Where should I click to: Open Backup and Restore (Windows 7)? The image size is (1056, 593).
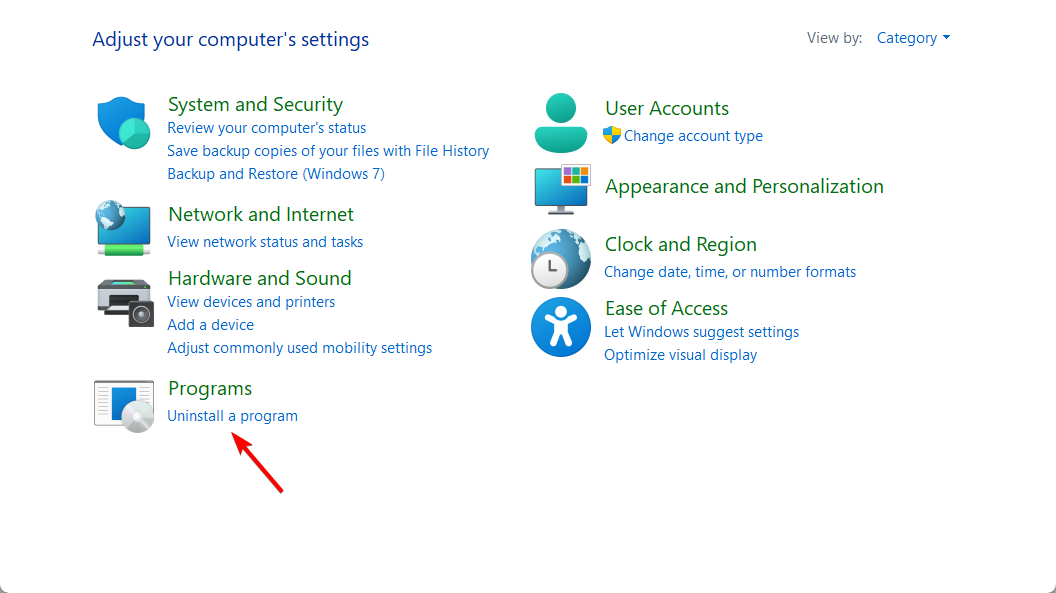(x=276, y=174)
